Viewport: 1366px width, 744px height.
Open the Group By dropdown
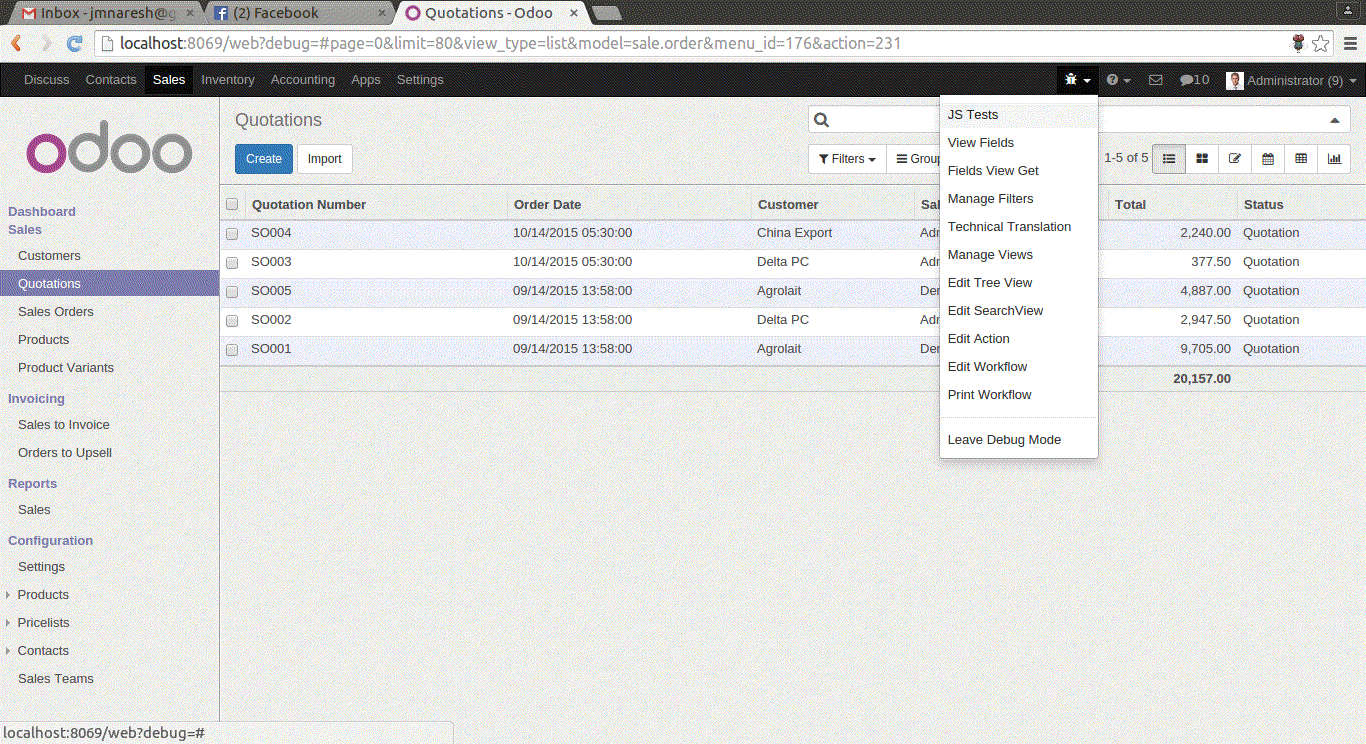point(914,159)
